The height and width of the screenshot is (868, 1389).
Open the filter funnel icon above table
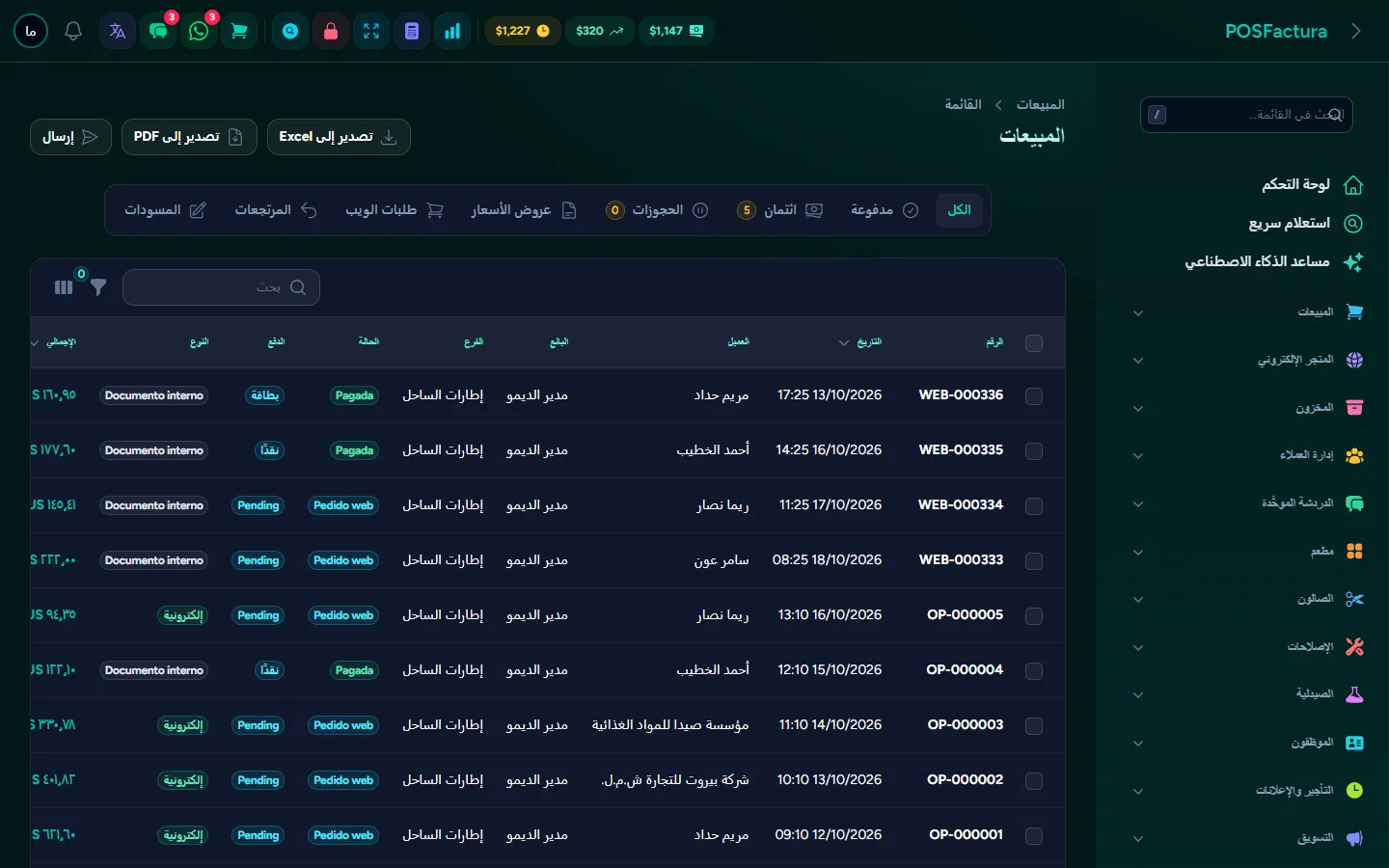click(97, 286)
